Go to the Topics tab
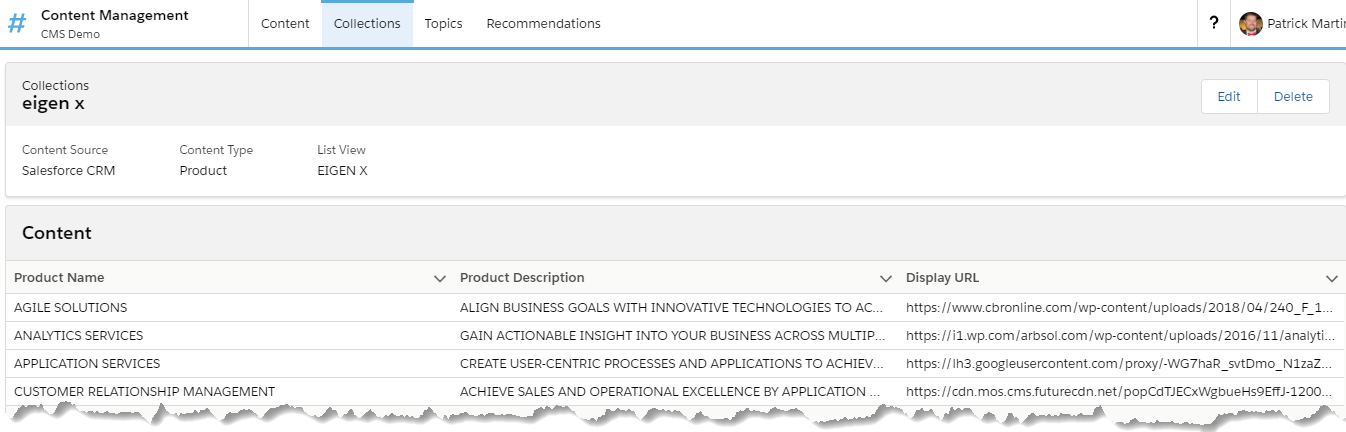This screenshot has width=1346, height=432. [x=443, y=23]
